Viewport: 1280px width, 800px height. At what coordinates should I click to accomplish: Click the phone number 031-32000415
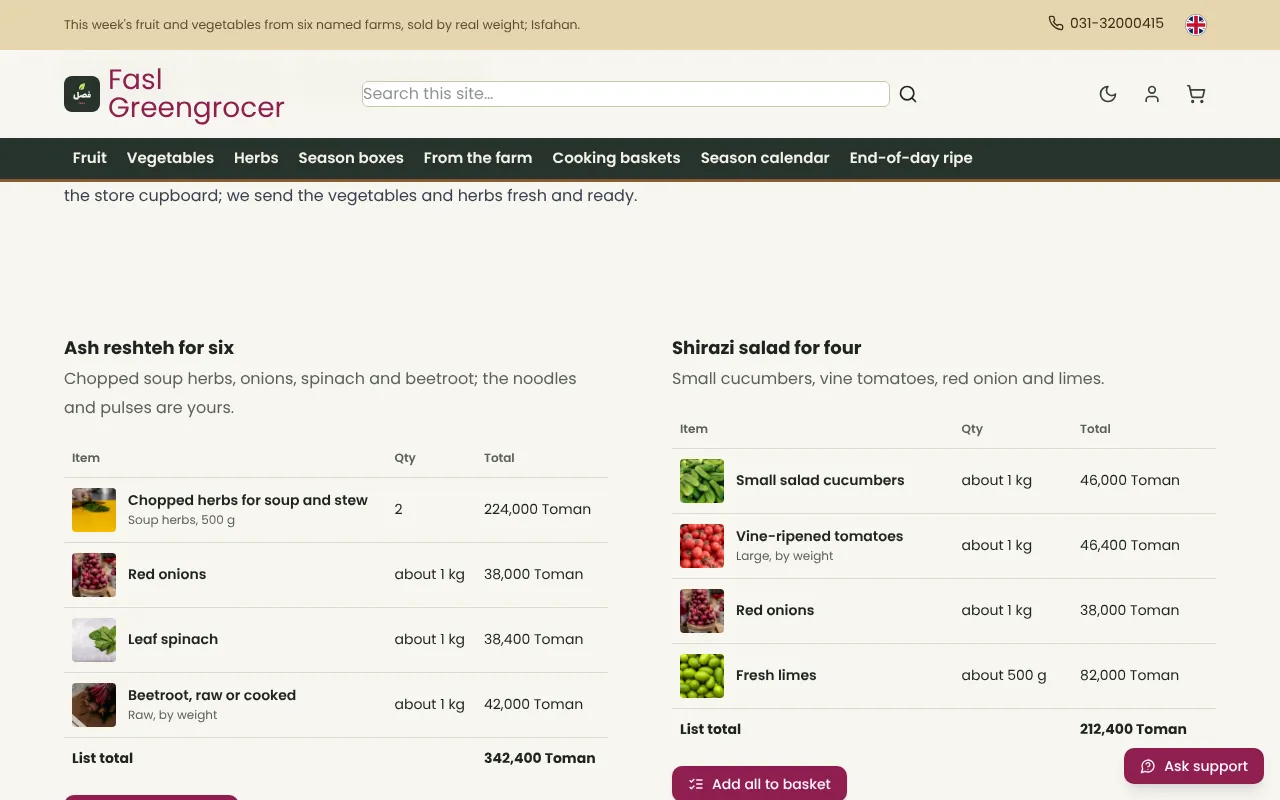(x=1117, y=23)
